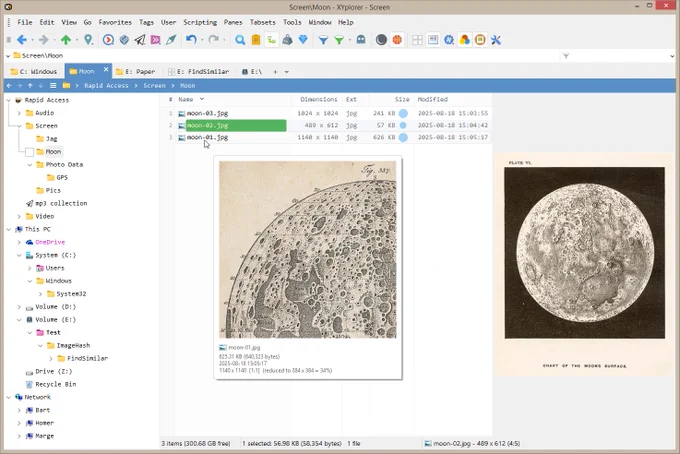Click the blue cube toolbar icon

(x=124, y=40)
